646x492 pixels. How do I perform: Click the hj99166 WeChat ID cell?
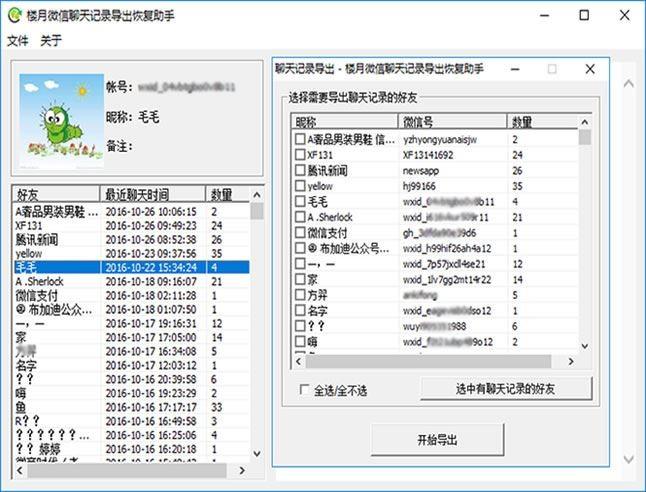[x=419, y=186]
